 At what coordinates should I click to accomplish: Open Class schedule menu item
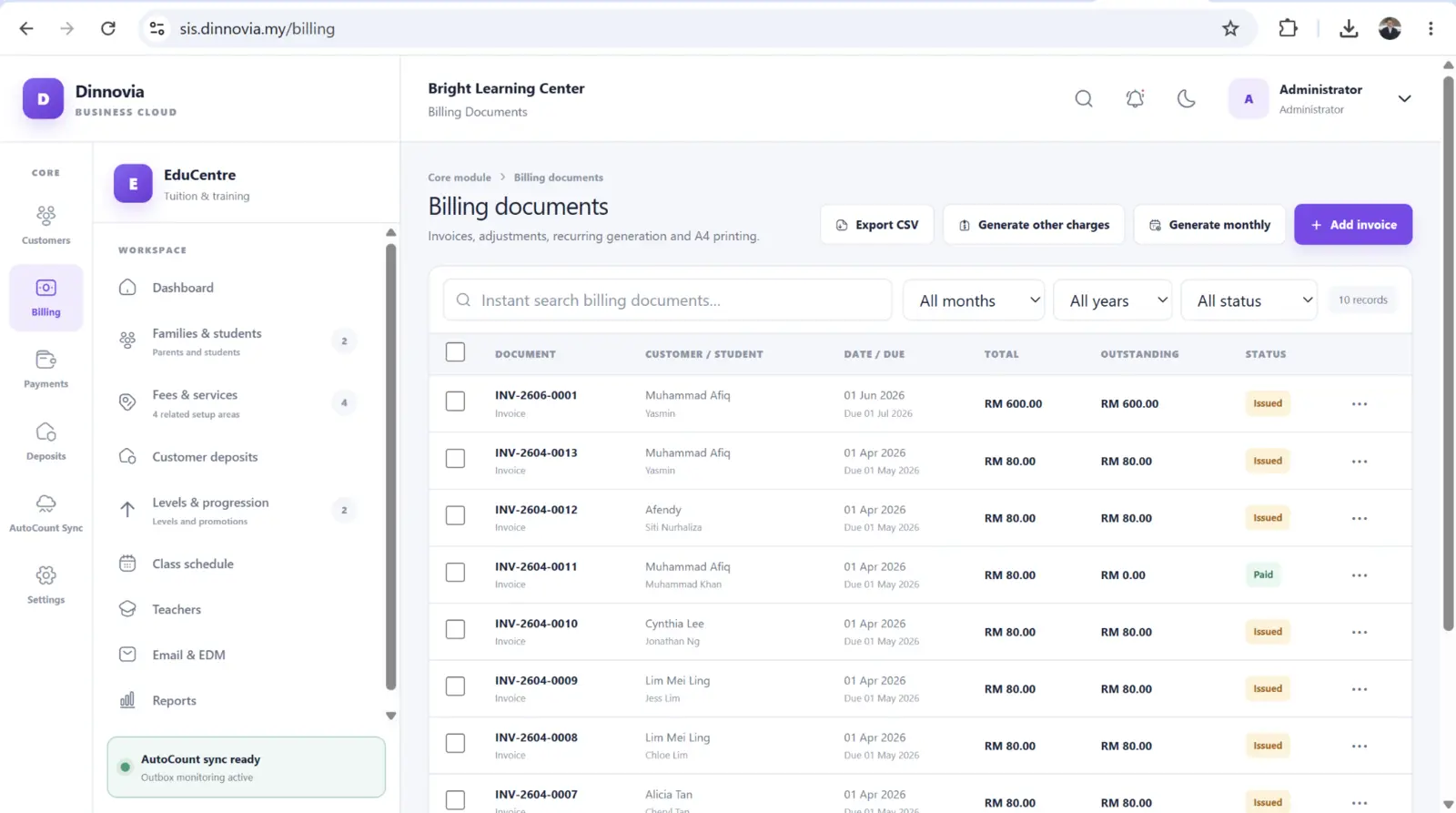coord(238,564)
